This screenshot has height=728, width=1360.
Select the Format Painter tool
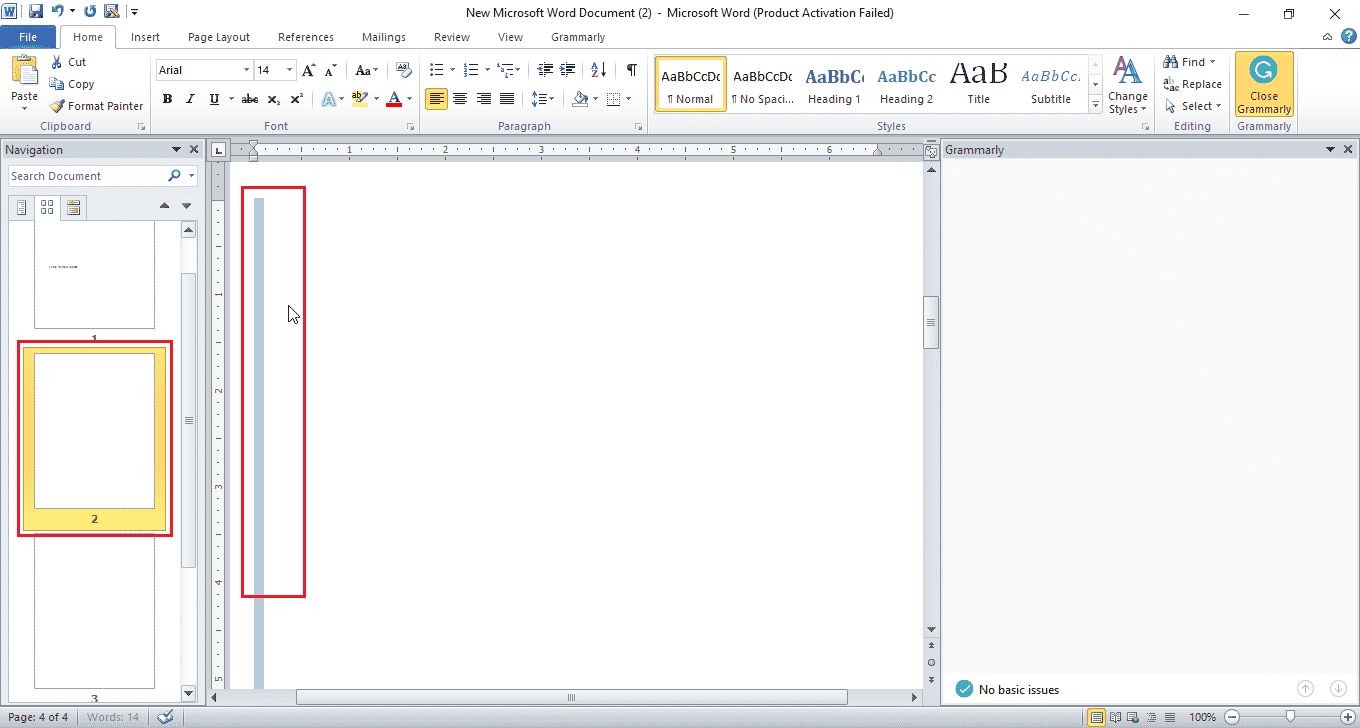pyautogui.click(x=97, y=106)
